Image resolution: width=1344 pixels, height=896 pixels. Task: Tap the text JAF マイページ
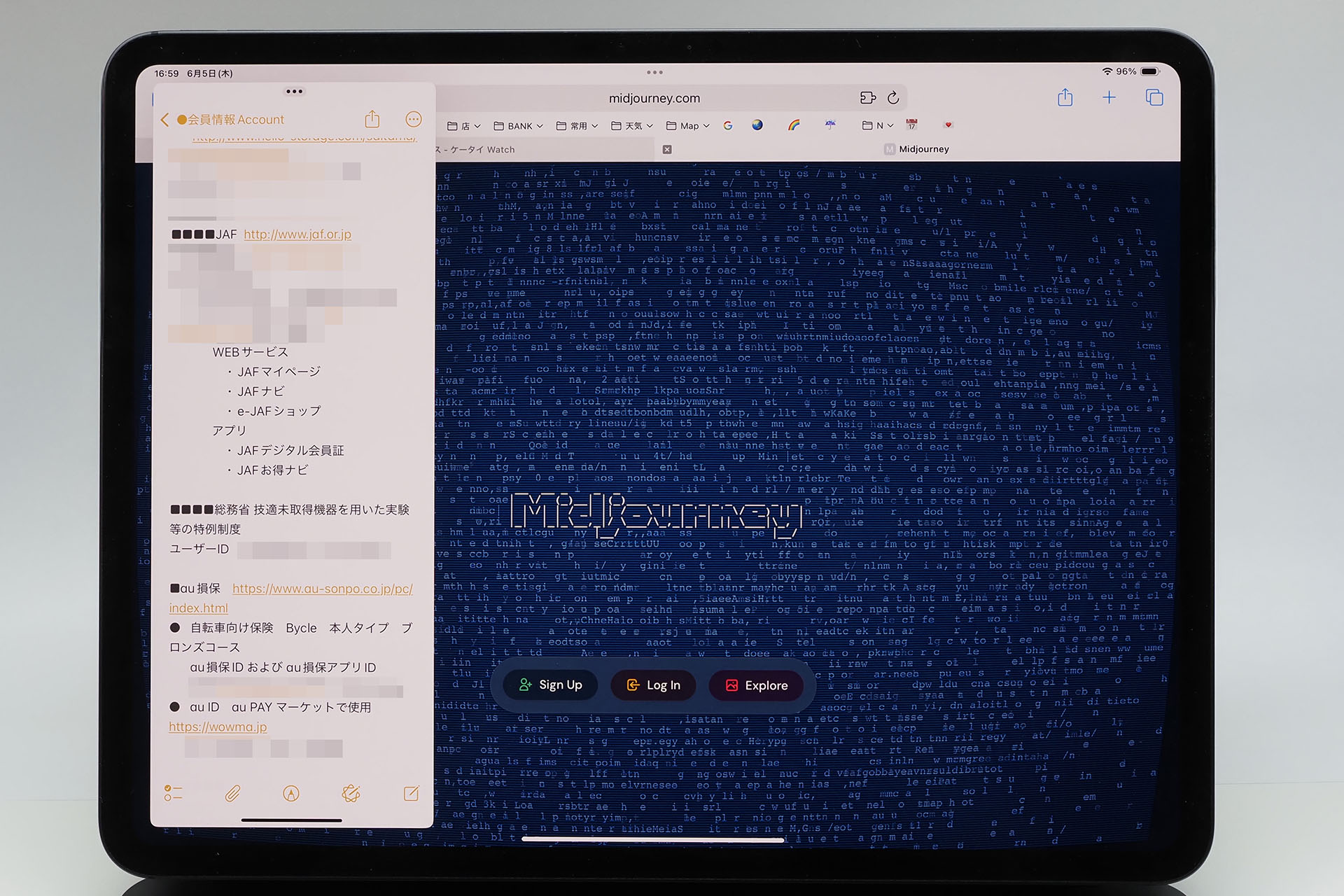coord(279,372)
